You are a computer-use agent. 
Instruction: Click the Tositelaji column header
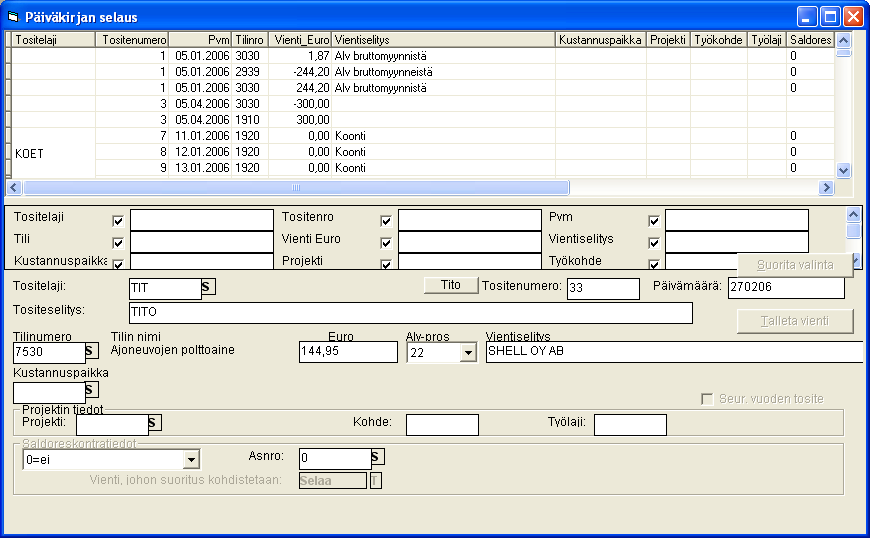pos(53,40)
